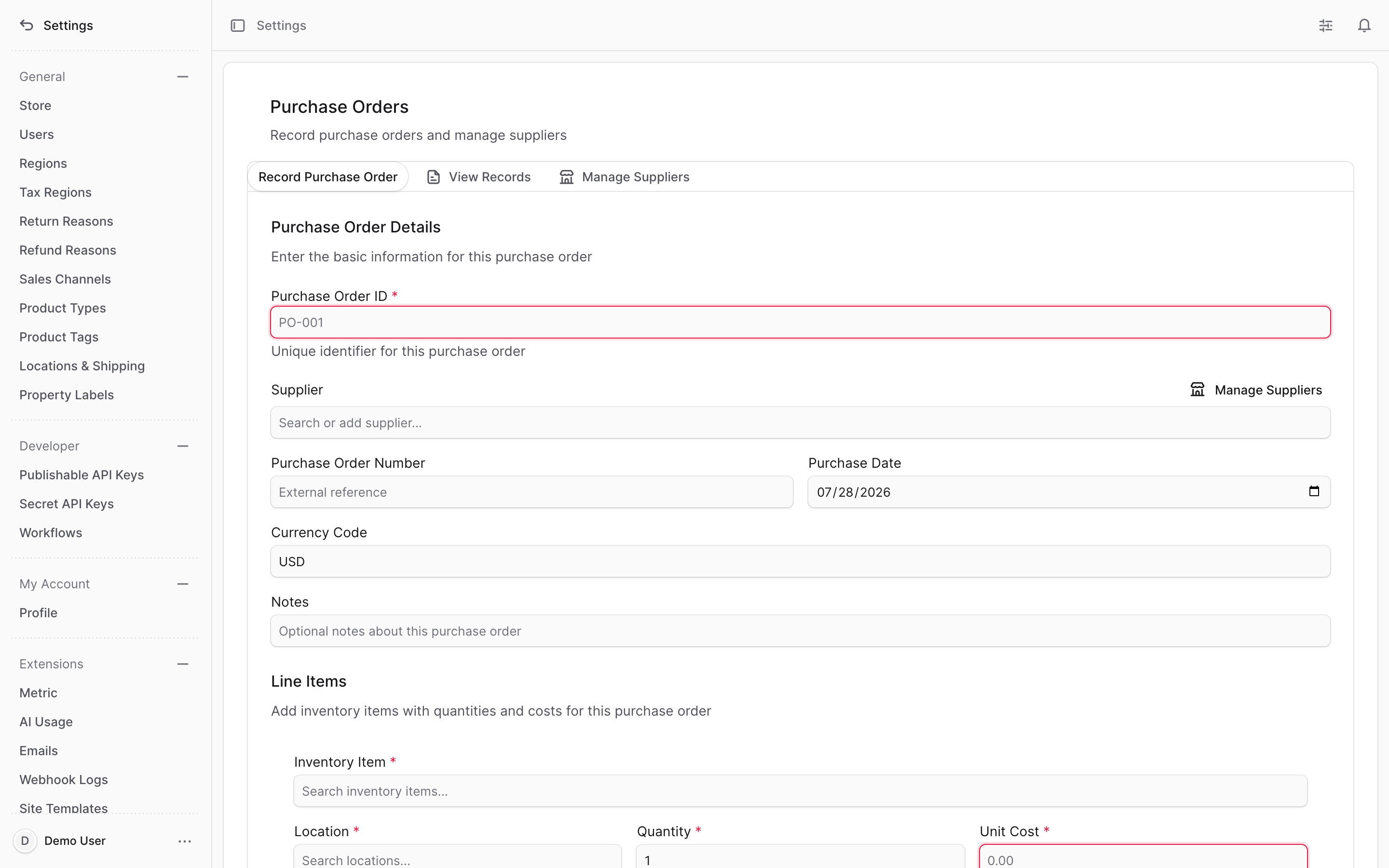1389x868 pixels.
Task: Open the Inventory Item search combo box
Action: pyautogui.click(x=800, y=791)
